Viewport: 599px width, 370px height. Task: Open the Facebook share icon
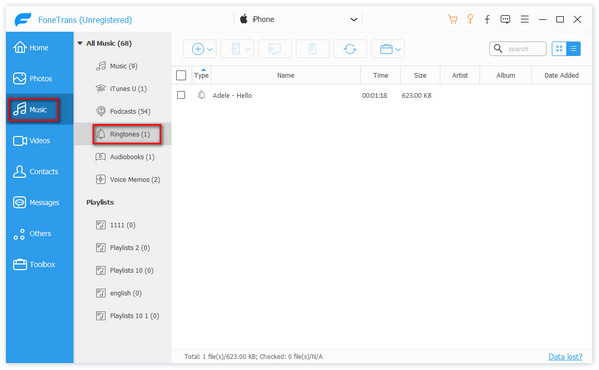(x=487, y=19)
